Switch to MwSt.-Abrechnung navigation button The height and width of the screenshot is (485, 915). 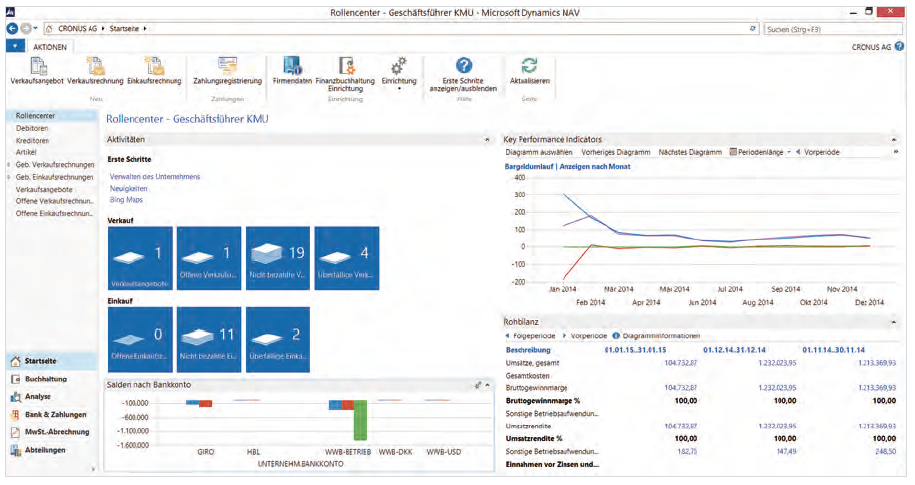52,432
